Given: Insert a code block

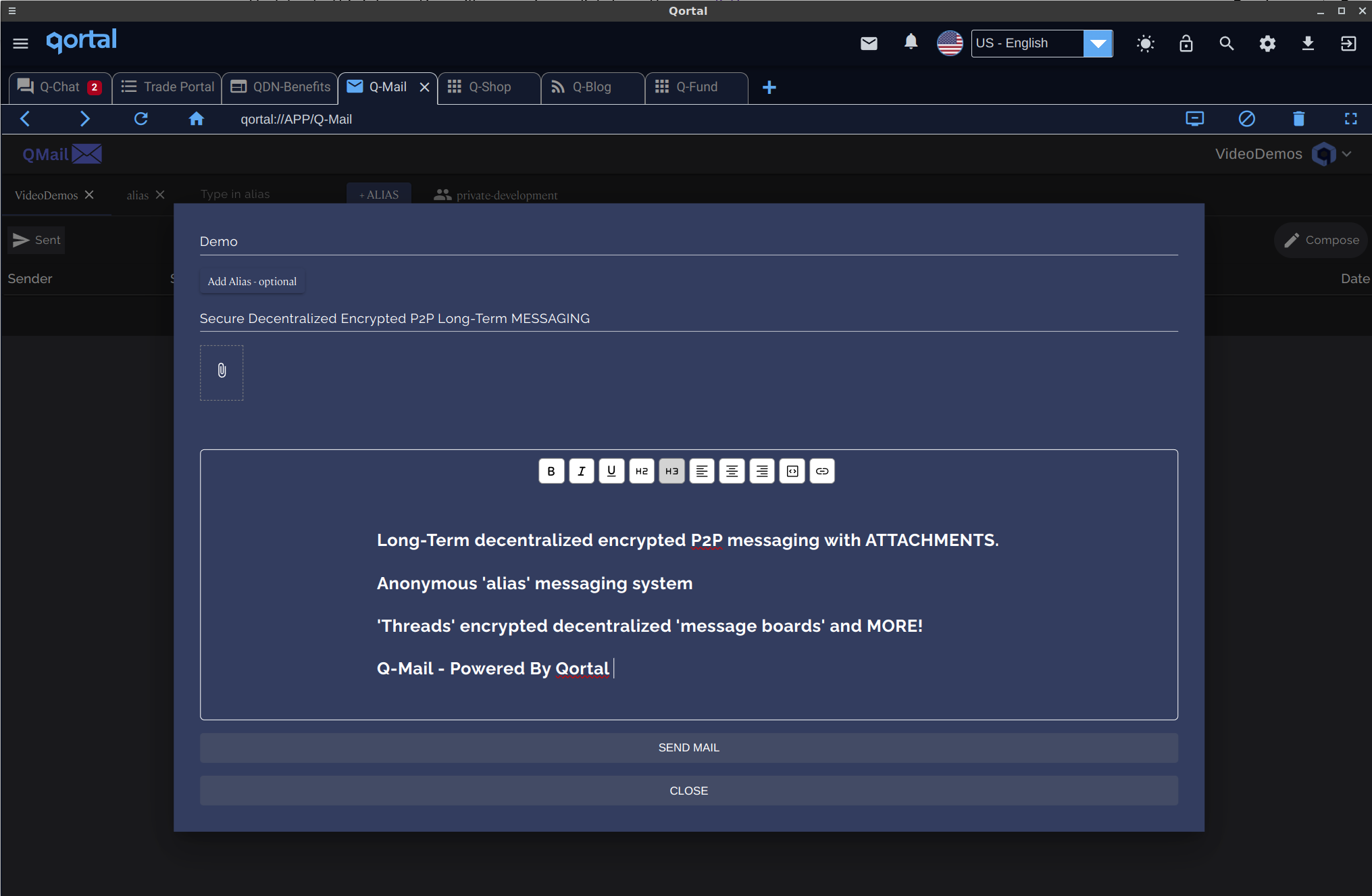Looking at the screenshot, I should click(792, 471).
